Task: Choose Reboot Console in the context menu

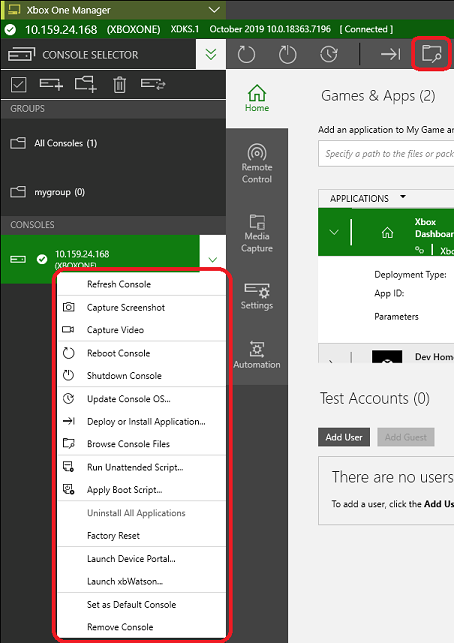Action: [x=141, y=353]
